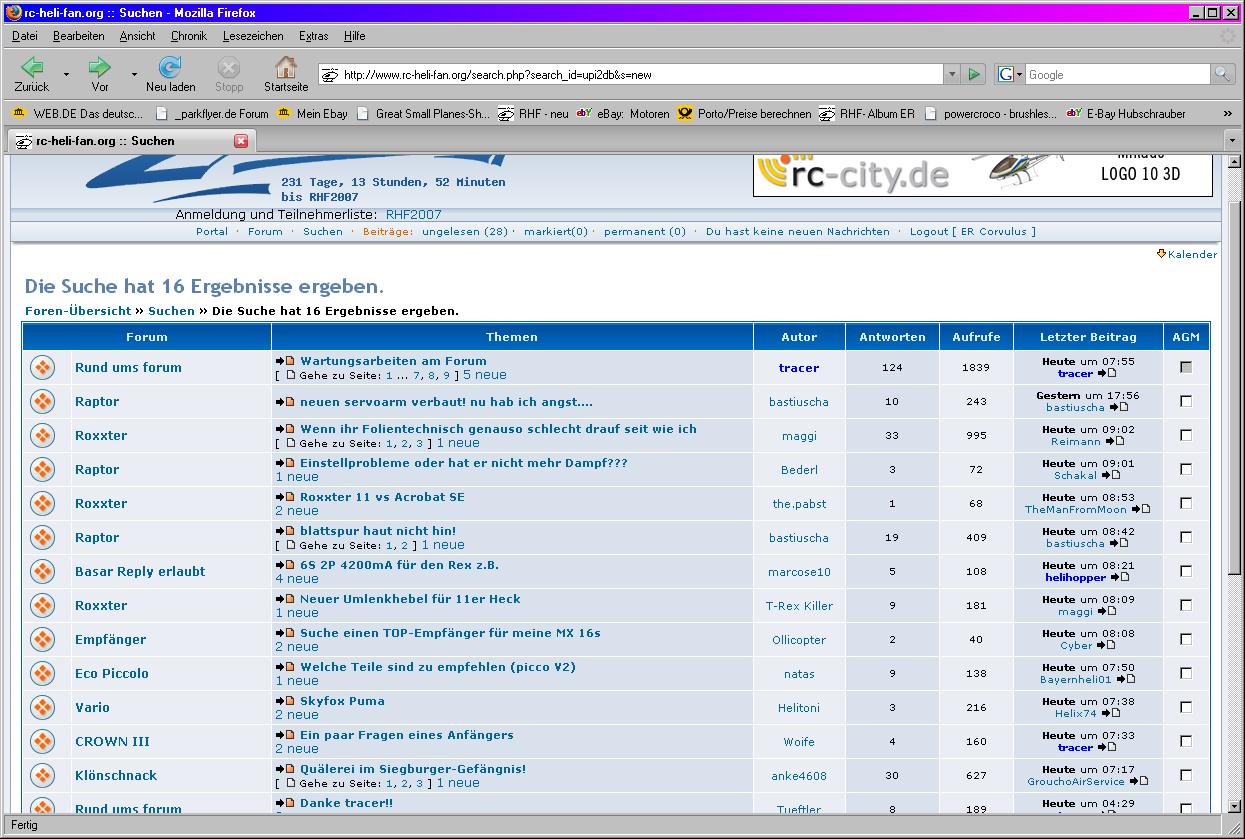The height and width of the screenshot is (839, 1245).
Task: Click the forum icon beside Eco Piccolo
Action: (x=42, y=673)
